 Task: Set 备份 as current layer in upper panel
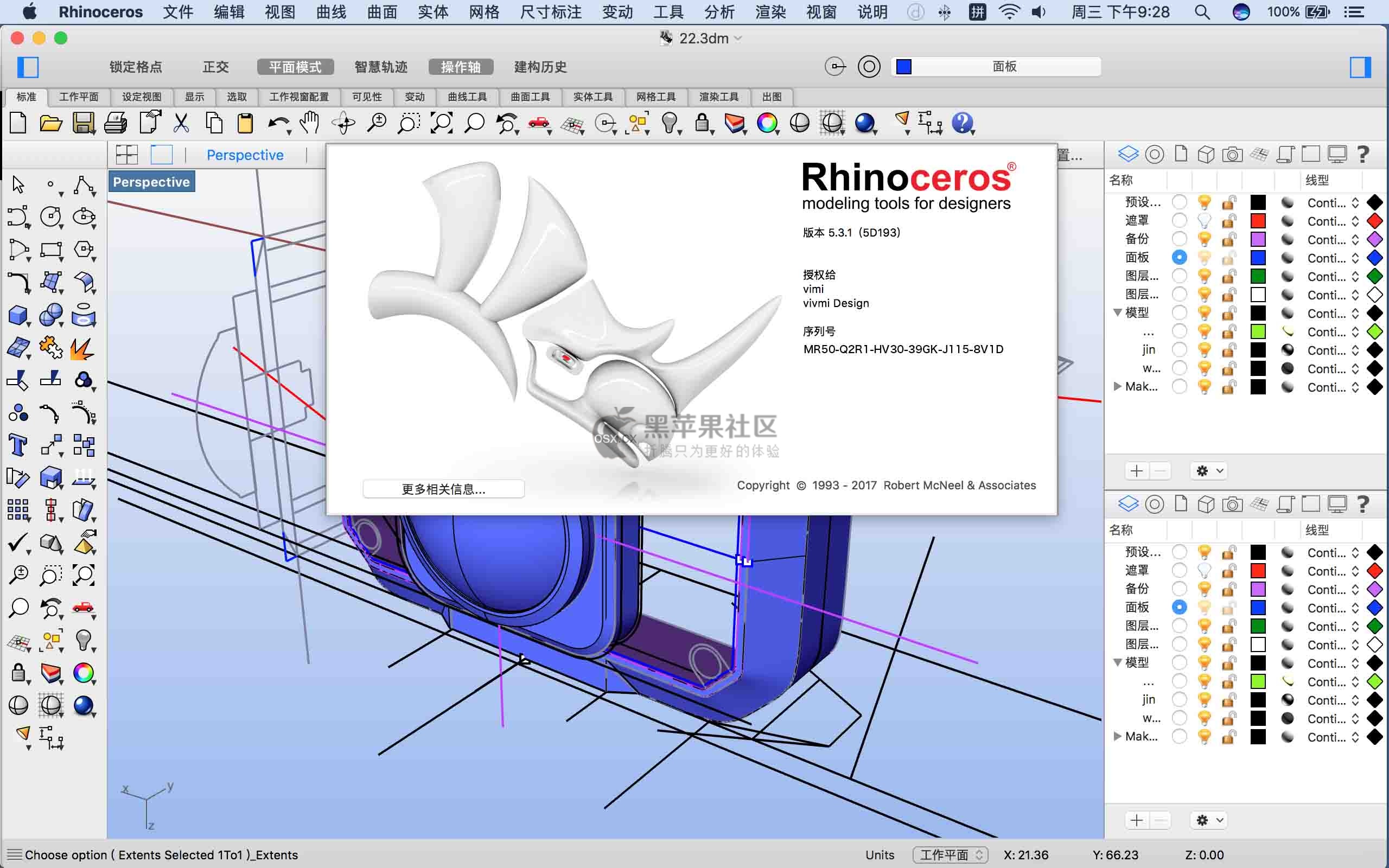[x=1179, y=239]
